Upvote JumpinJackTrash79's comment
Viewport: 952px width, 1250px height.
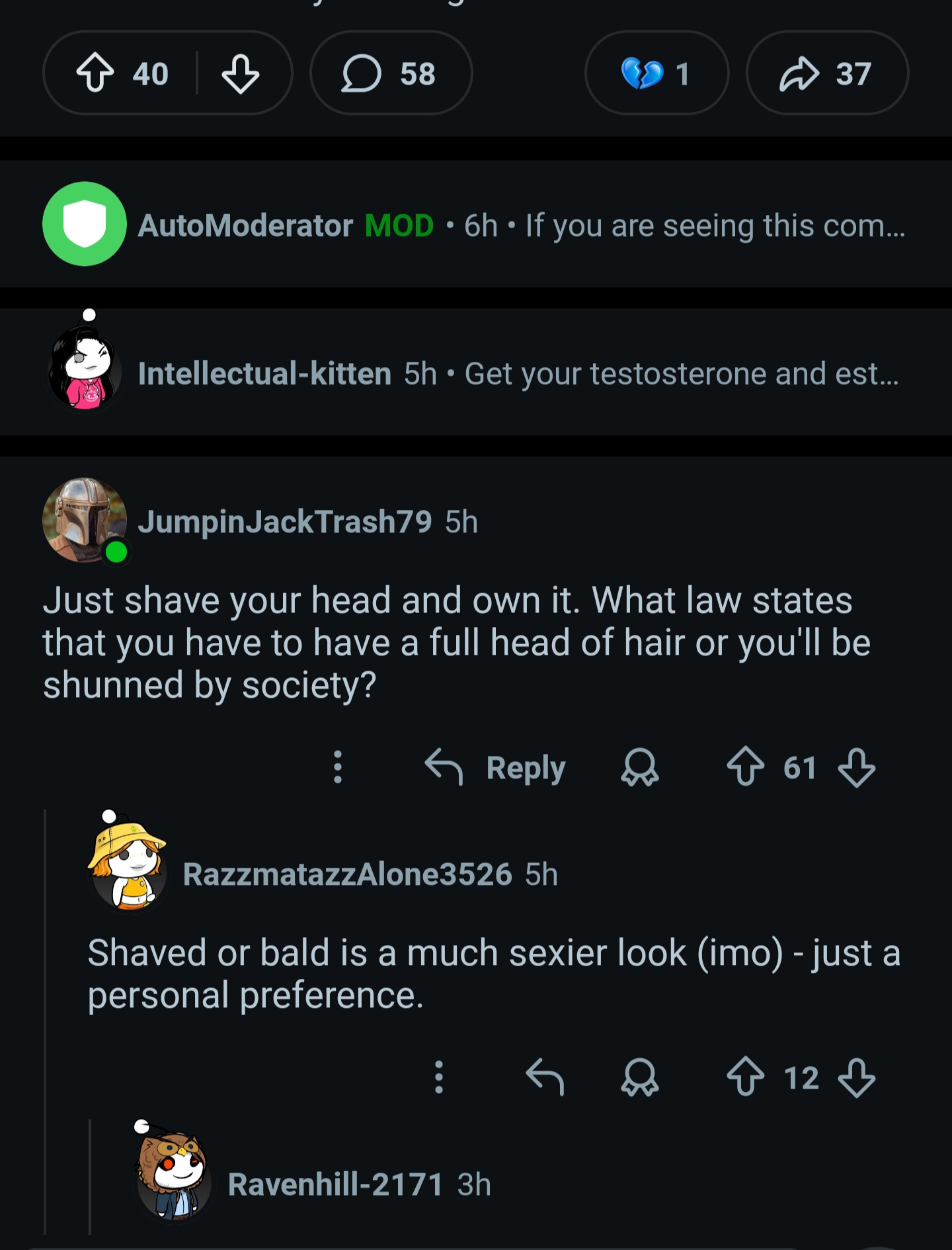coord(745,767)
